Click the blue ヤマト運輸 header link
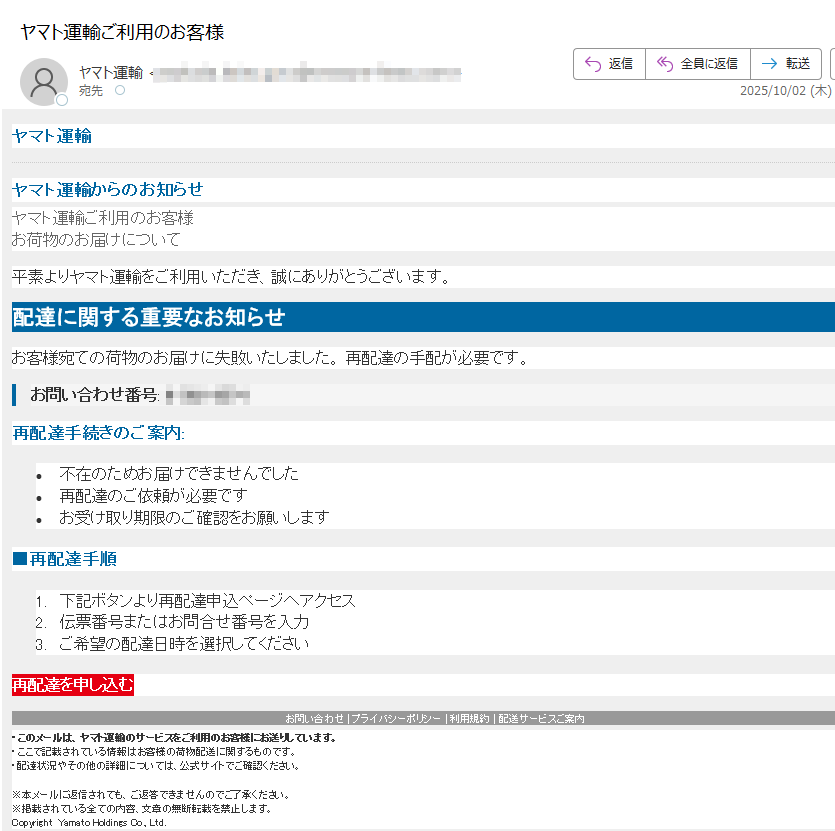Screen dimensions: 835x831 click(x=51, y=135)
